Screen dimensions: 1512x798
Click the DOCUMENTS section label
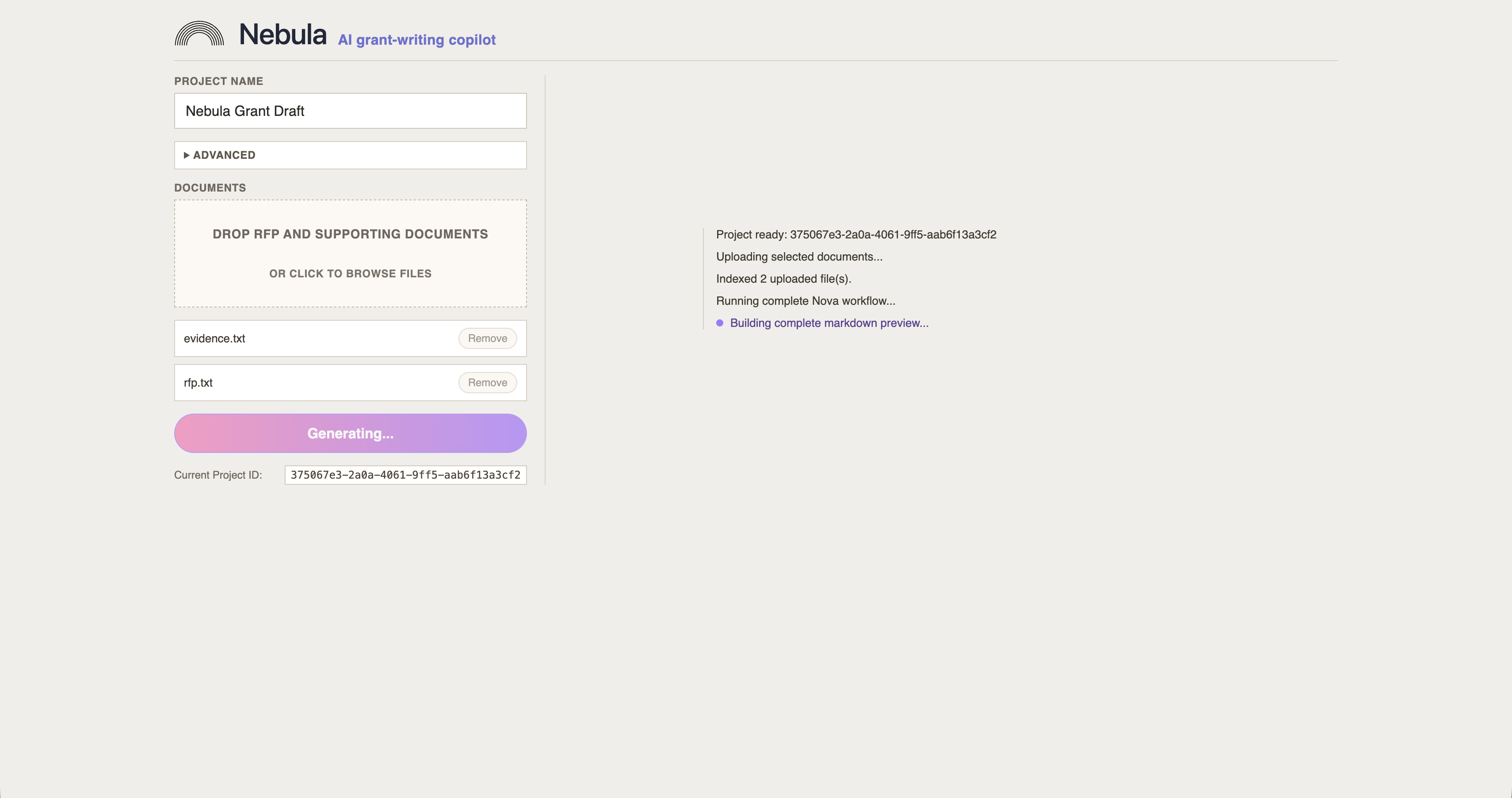pyautogui.click(x=210, y=188)
